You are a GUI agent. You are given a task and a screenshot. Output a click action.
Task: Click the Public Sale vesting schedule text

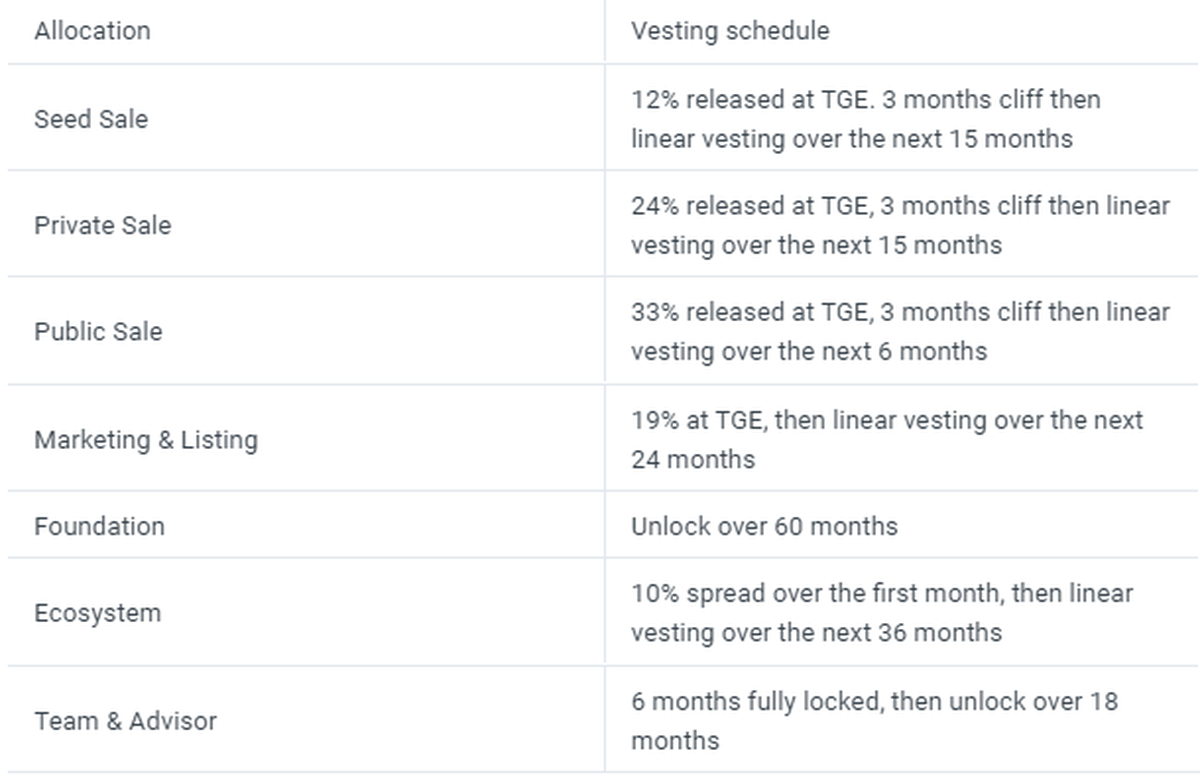(x=900, y=332)
